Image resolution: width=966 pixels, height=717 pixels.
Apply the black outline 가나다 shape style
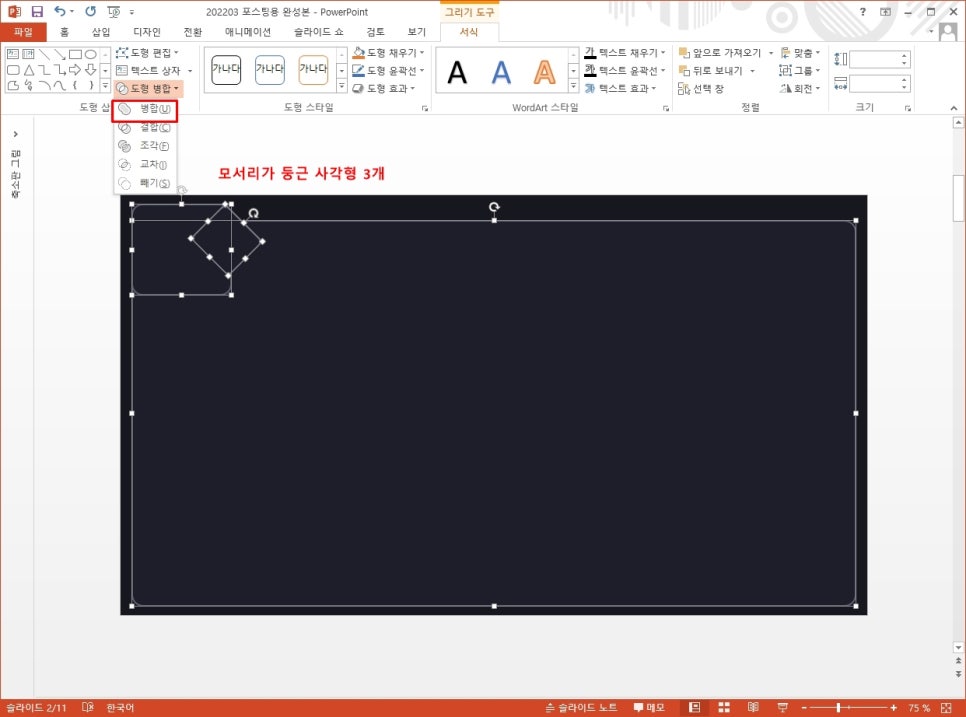(226, 69)
